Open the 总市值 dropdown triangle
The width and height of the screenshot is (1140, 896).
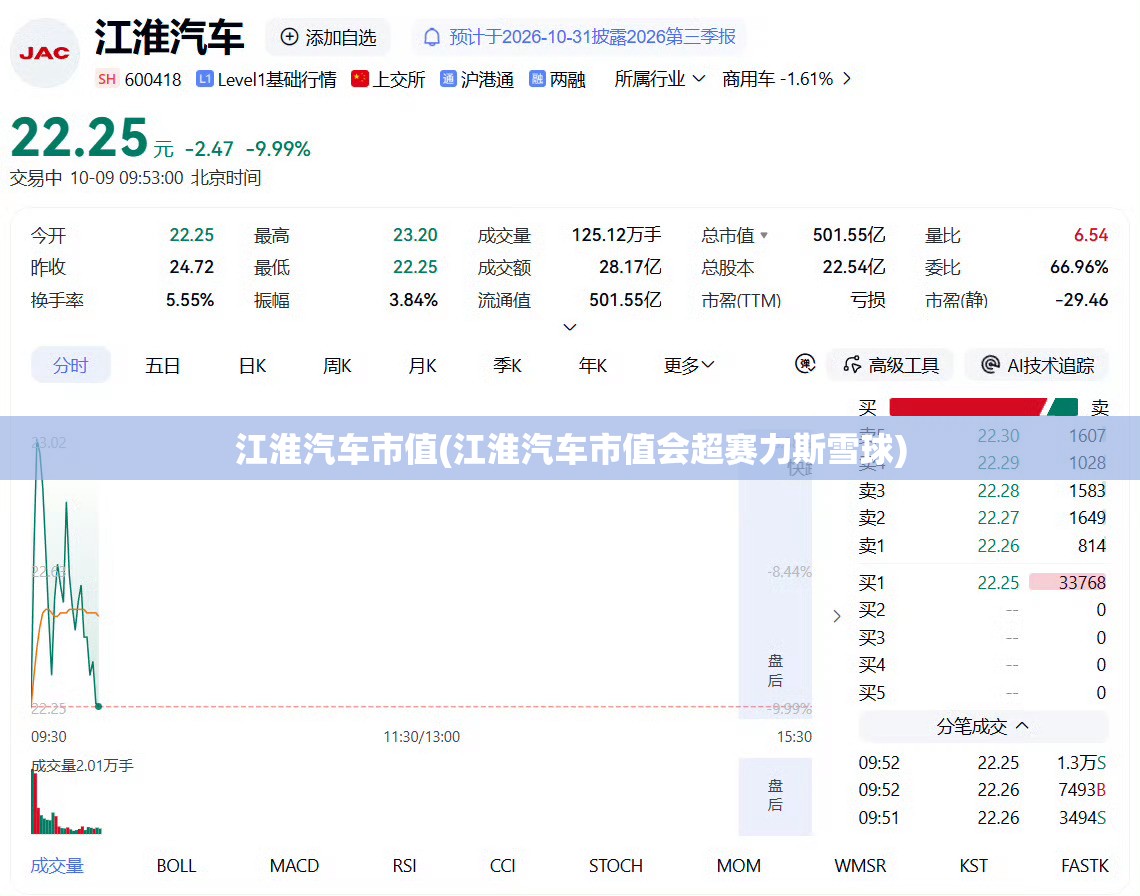(x=764, y=235)
